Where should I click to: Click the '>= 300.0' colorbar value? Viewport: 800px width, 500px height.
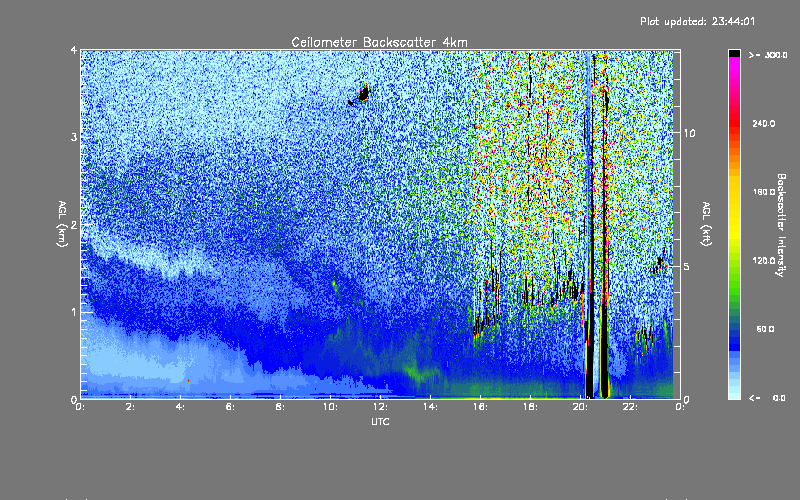(768, 55)
